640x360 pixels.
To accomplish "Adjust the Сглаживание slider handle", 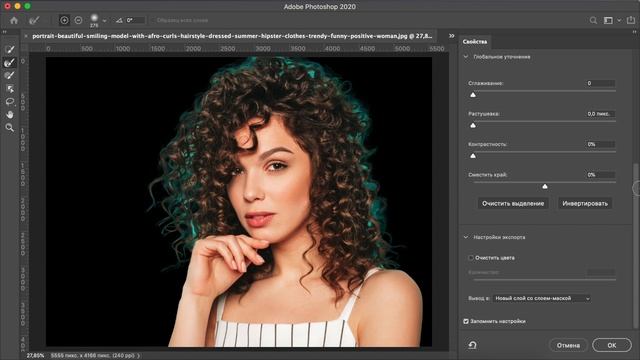I will [473, 95].
